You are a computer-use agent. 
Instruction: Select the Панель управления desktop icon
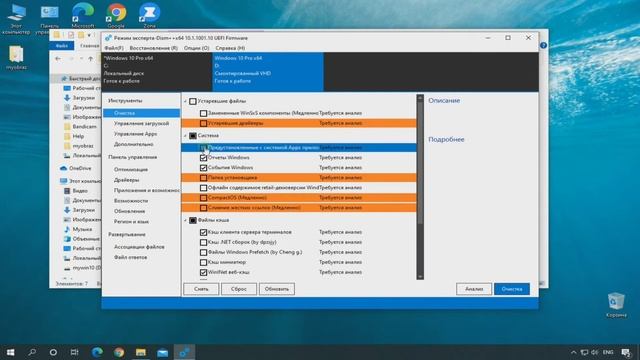click(x=49, y=18)
